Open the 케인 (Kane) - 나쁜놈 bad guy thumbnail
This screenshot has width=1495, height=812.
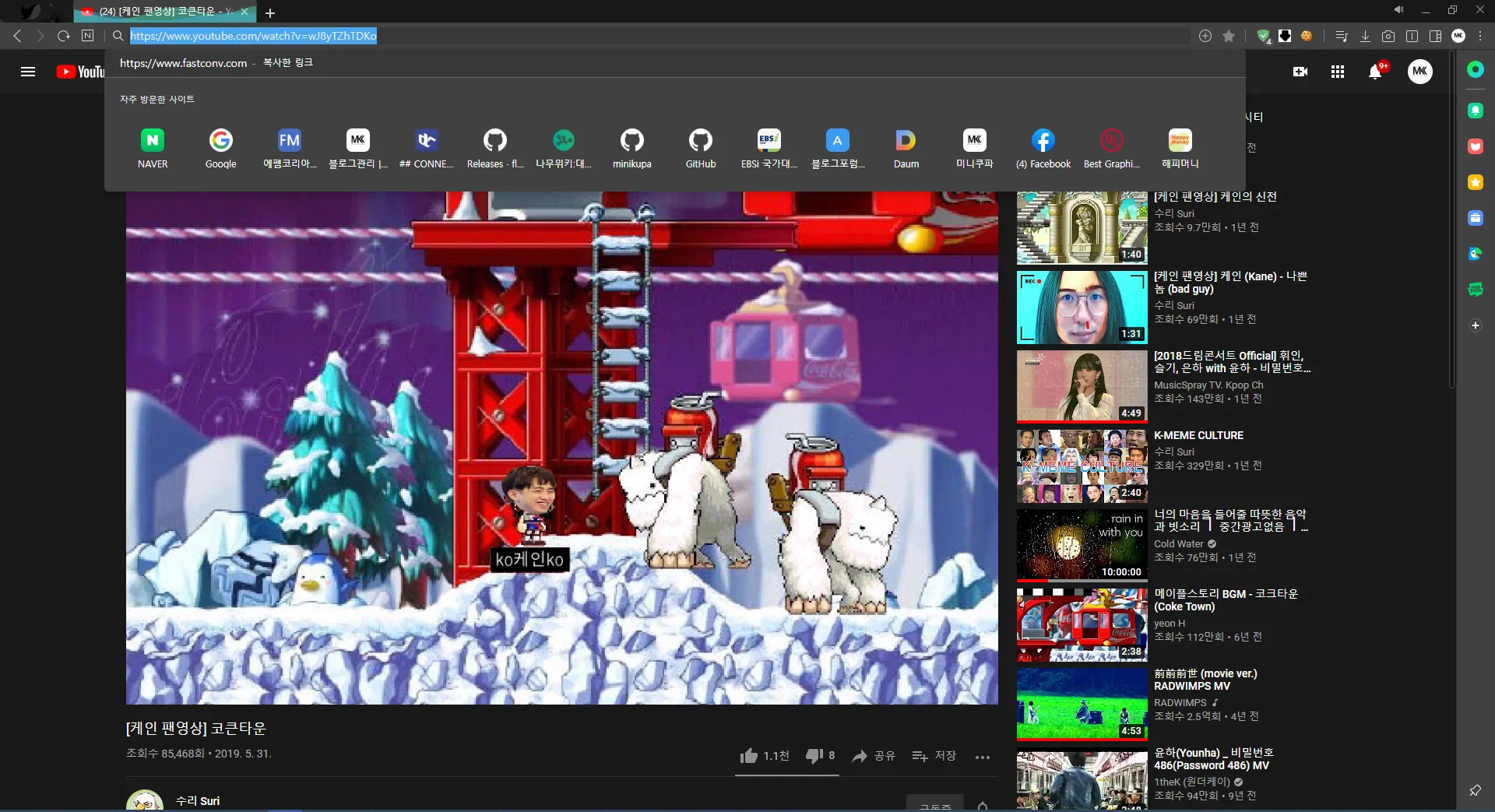click(1082, 308)
